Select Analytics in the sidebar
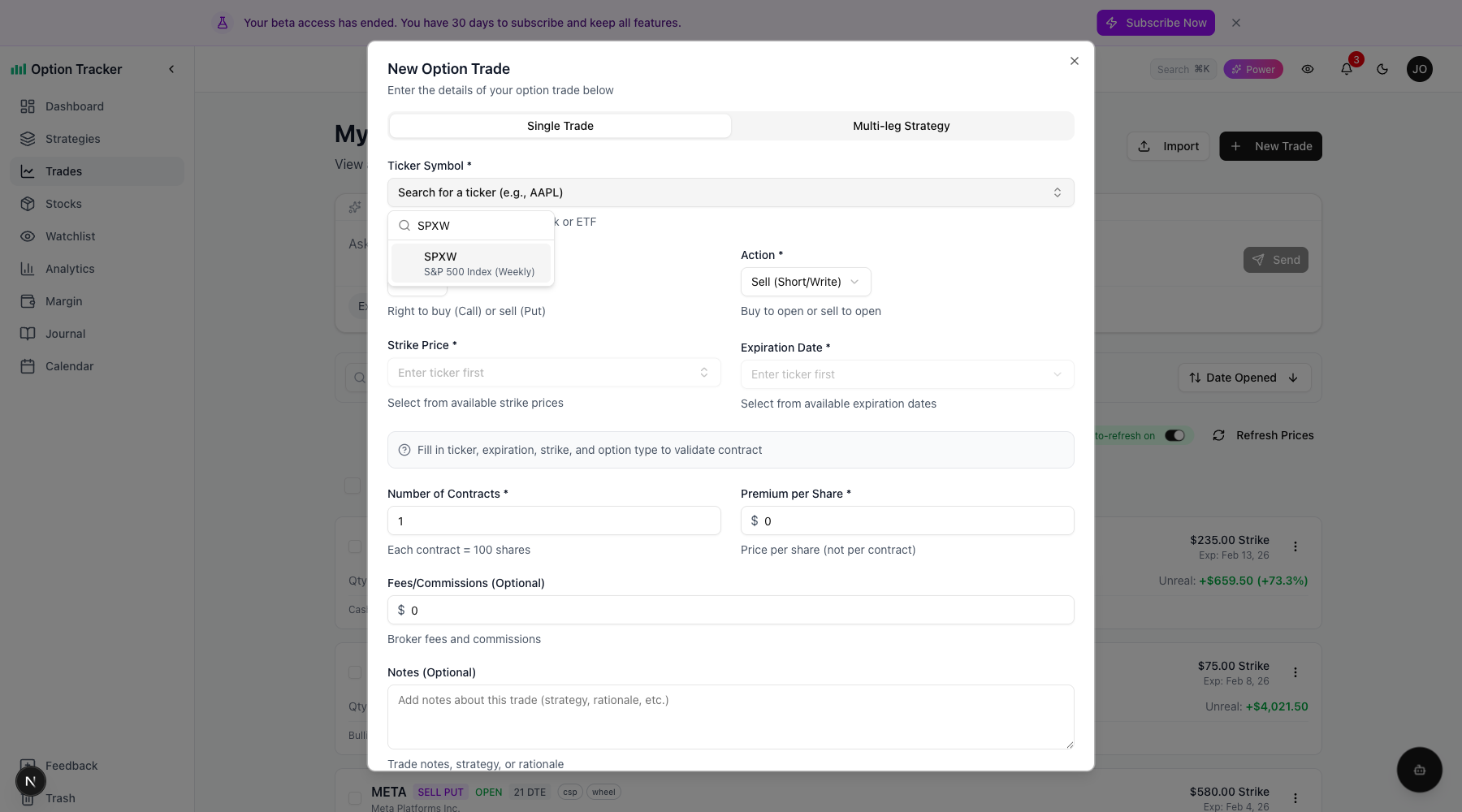1462x812 pixels. (x=69, y=269)
